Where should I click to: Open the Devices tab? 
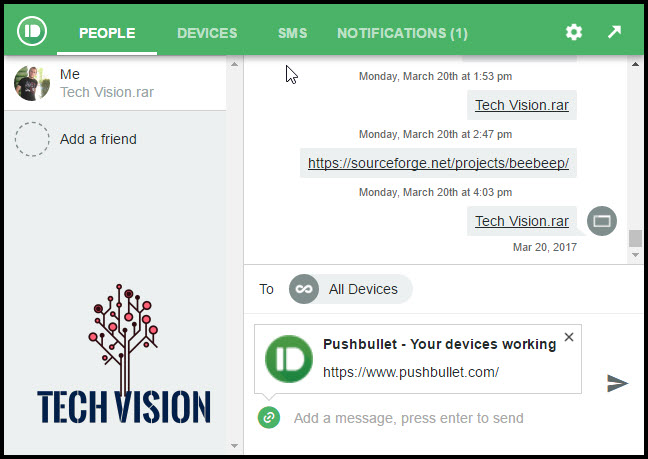pos(207,33)
